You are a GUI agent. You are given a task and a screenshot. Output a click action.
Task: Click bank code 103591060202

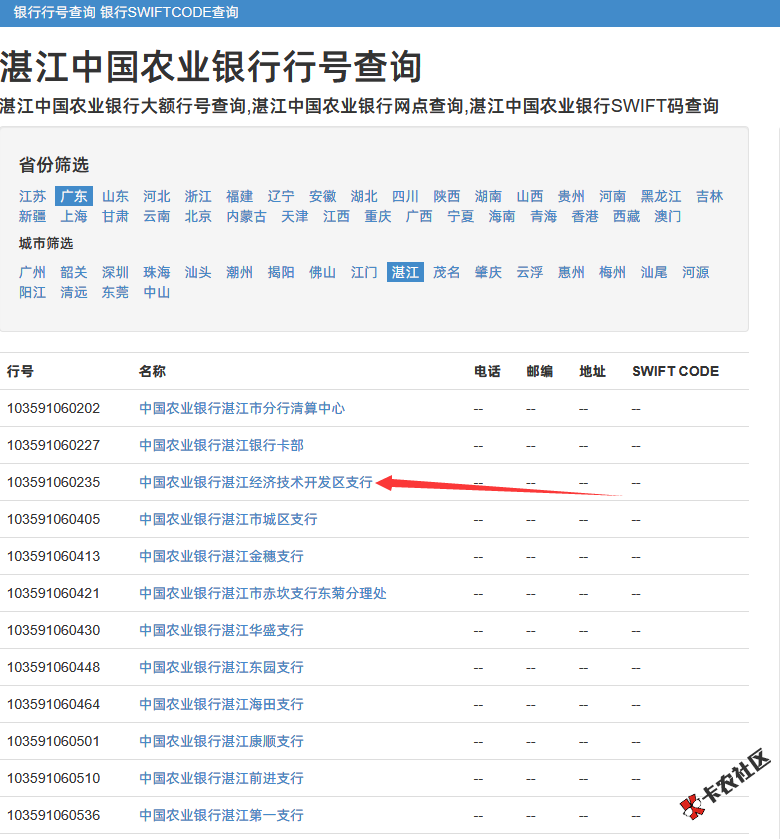(53, 408)
